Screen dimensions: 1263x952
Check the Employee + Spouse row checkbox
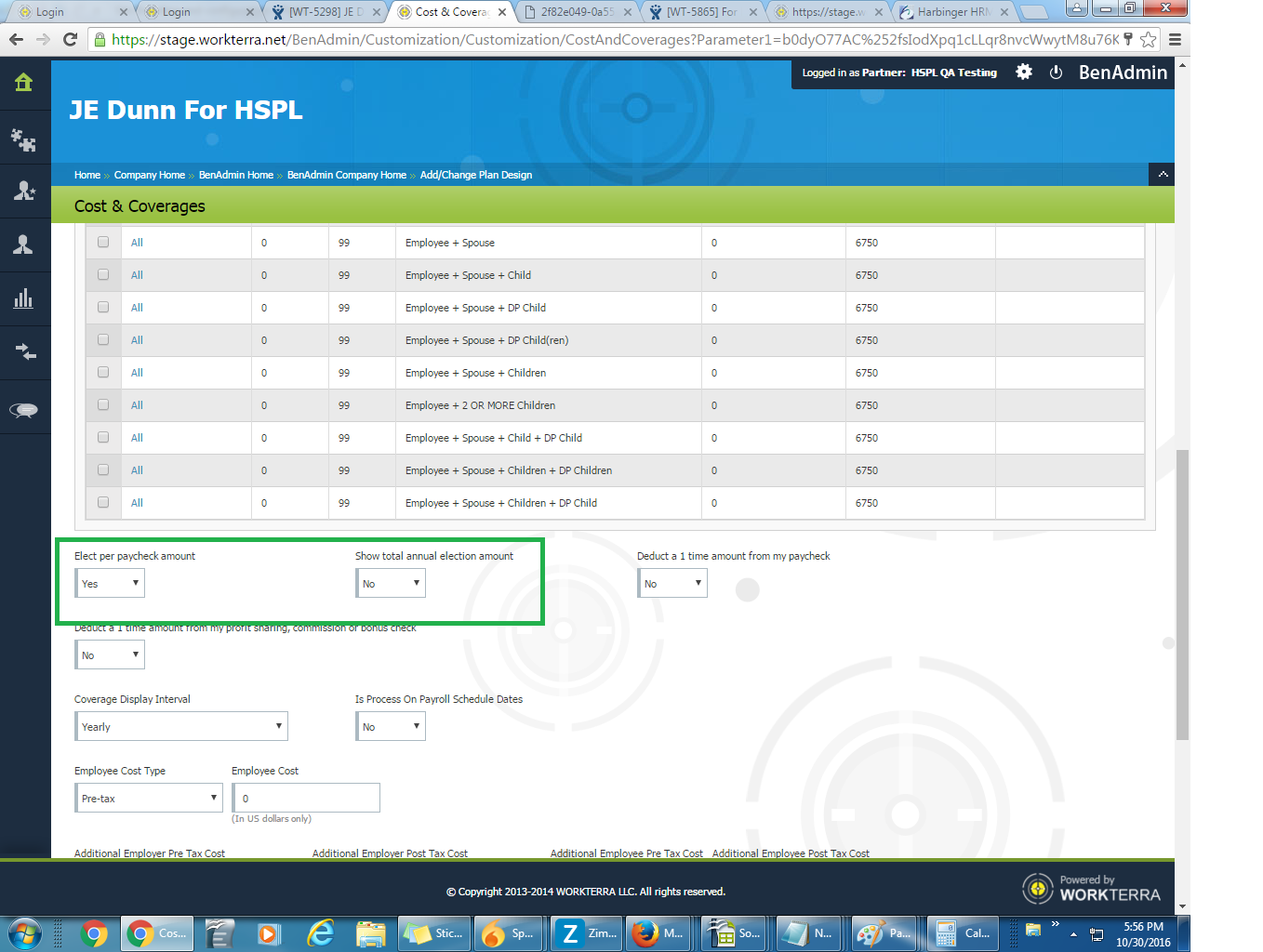point(103,243)
